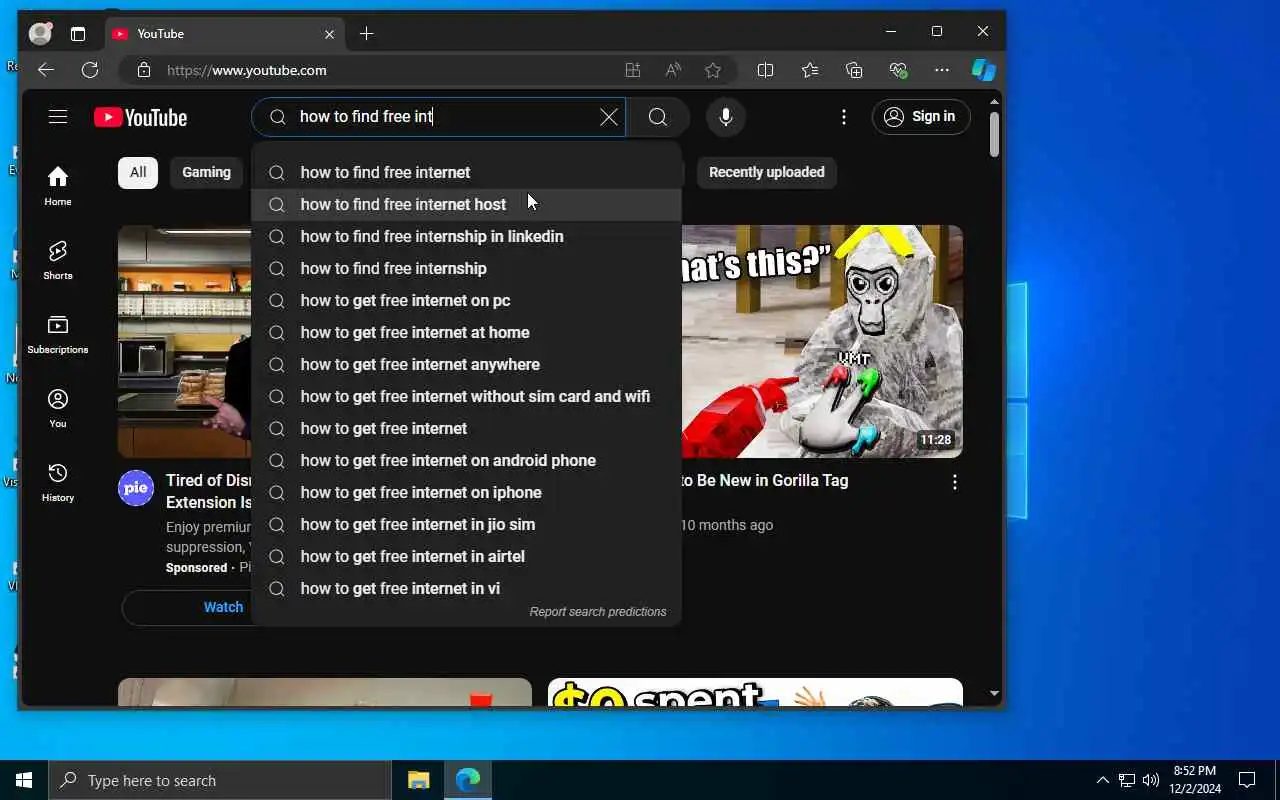Choose 'how to get free internet on pc'

467,300
